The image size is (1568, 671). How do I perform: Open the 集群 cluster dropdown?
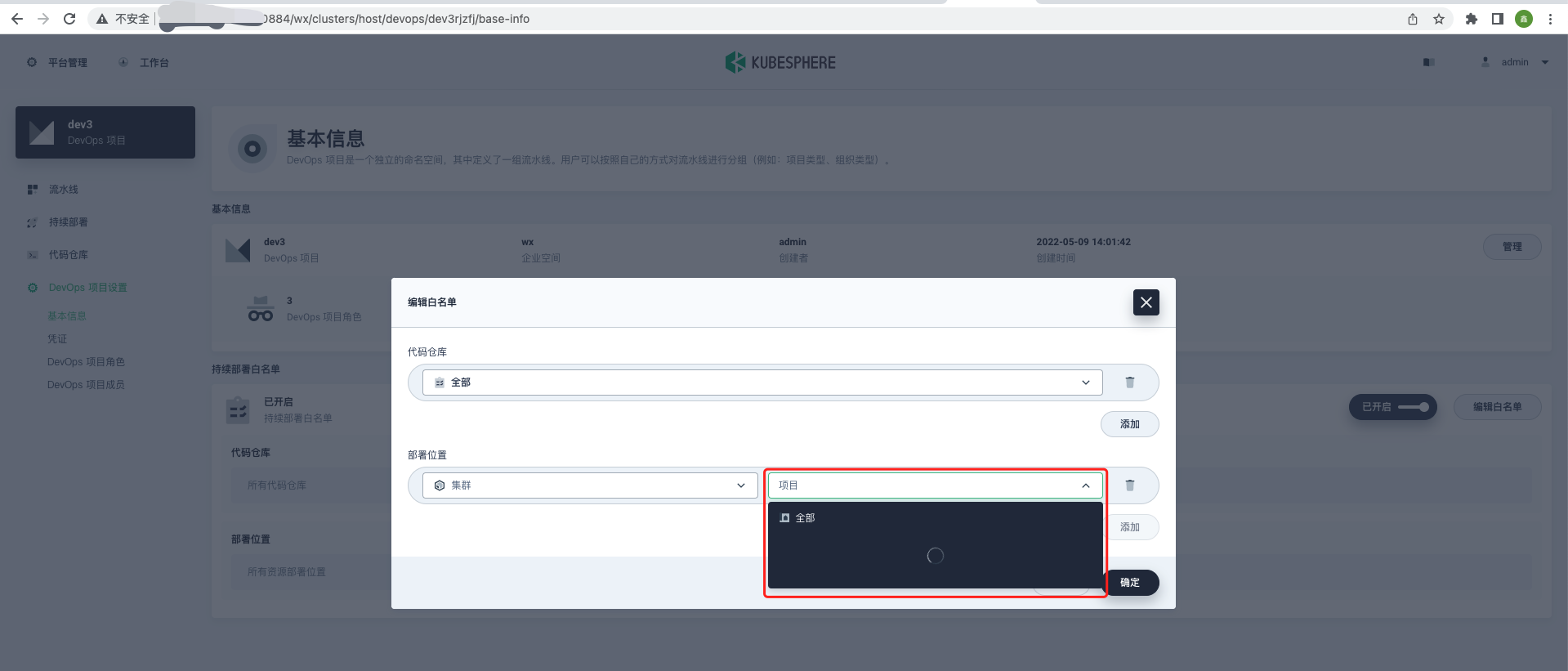pos(590,485)
